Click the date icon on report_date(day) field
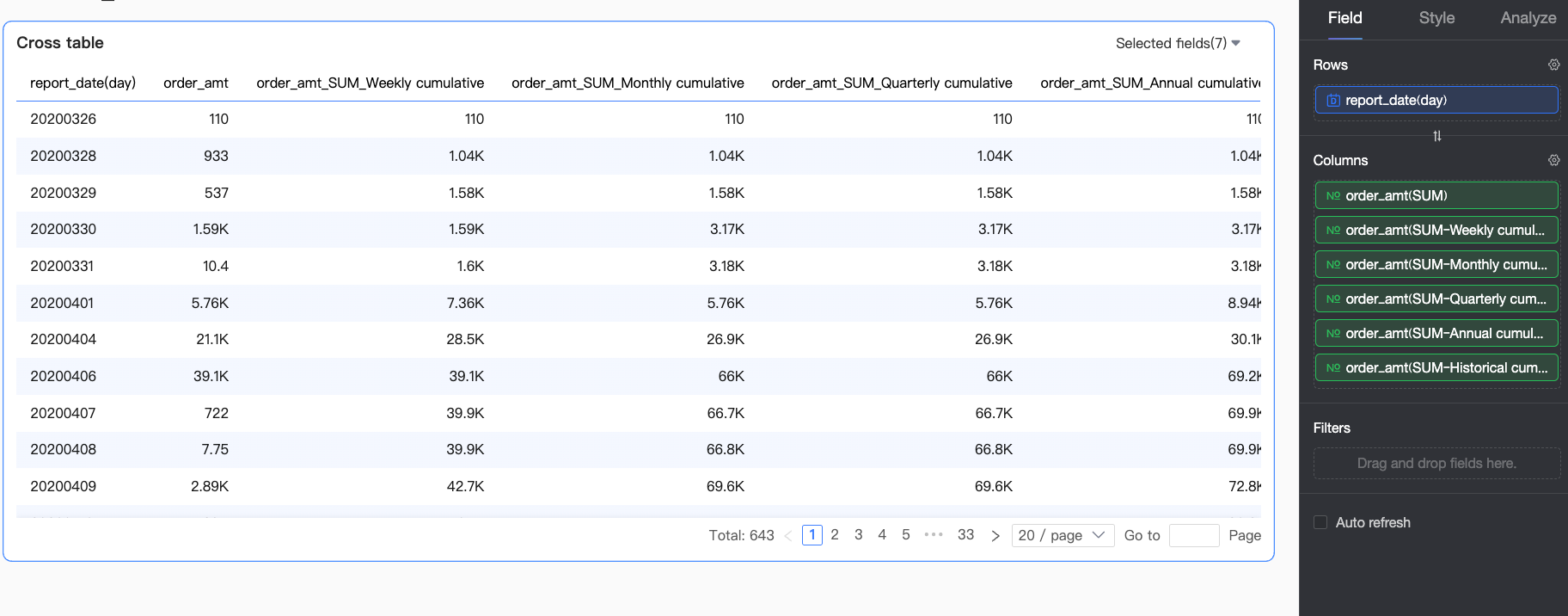Screen dimensions: 1568x616 (x=1333, y=101)
